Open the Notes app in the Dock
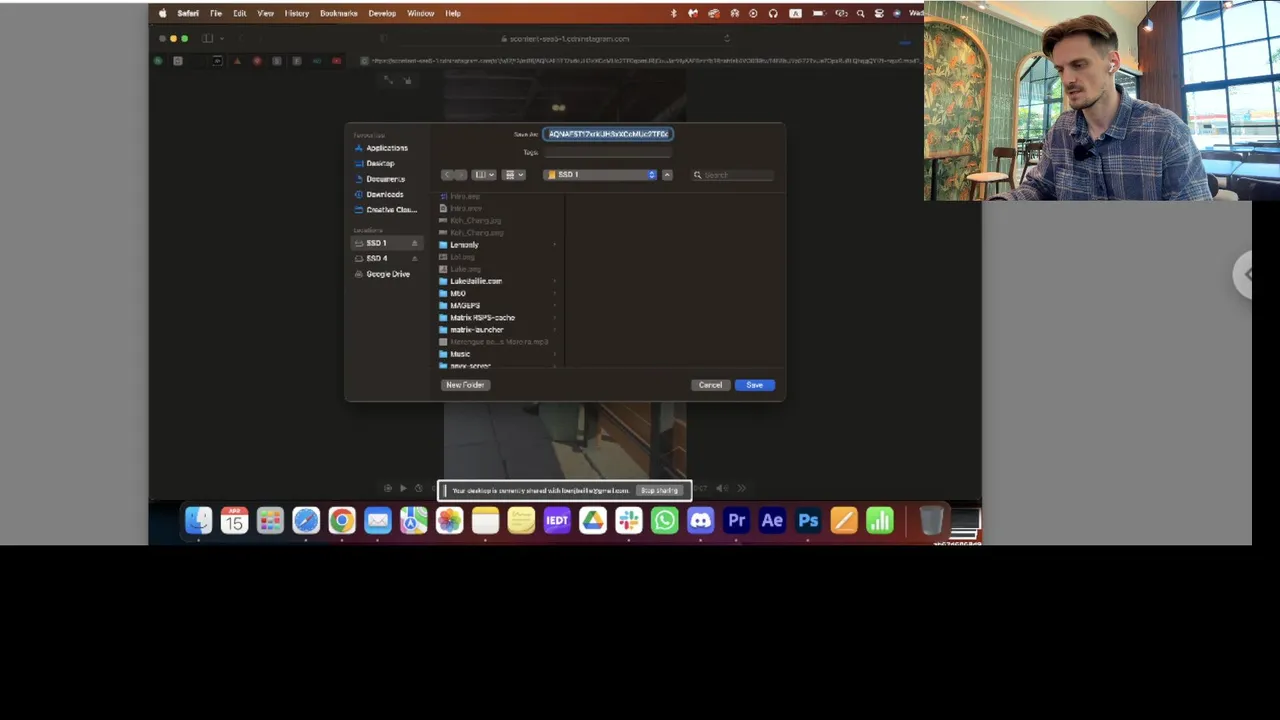 point(486,520)
